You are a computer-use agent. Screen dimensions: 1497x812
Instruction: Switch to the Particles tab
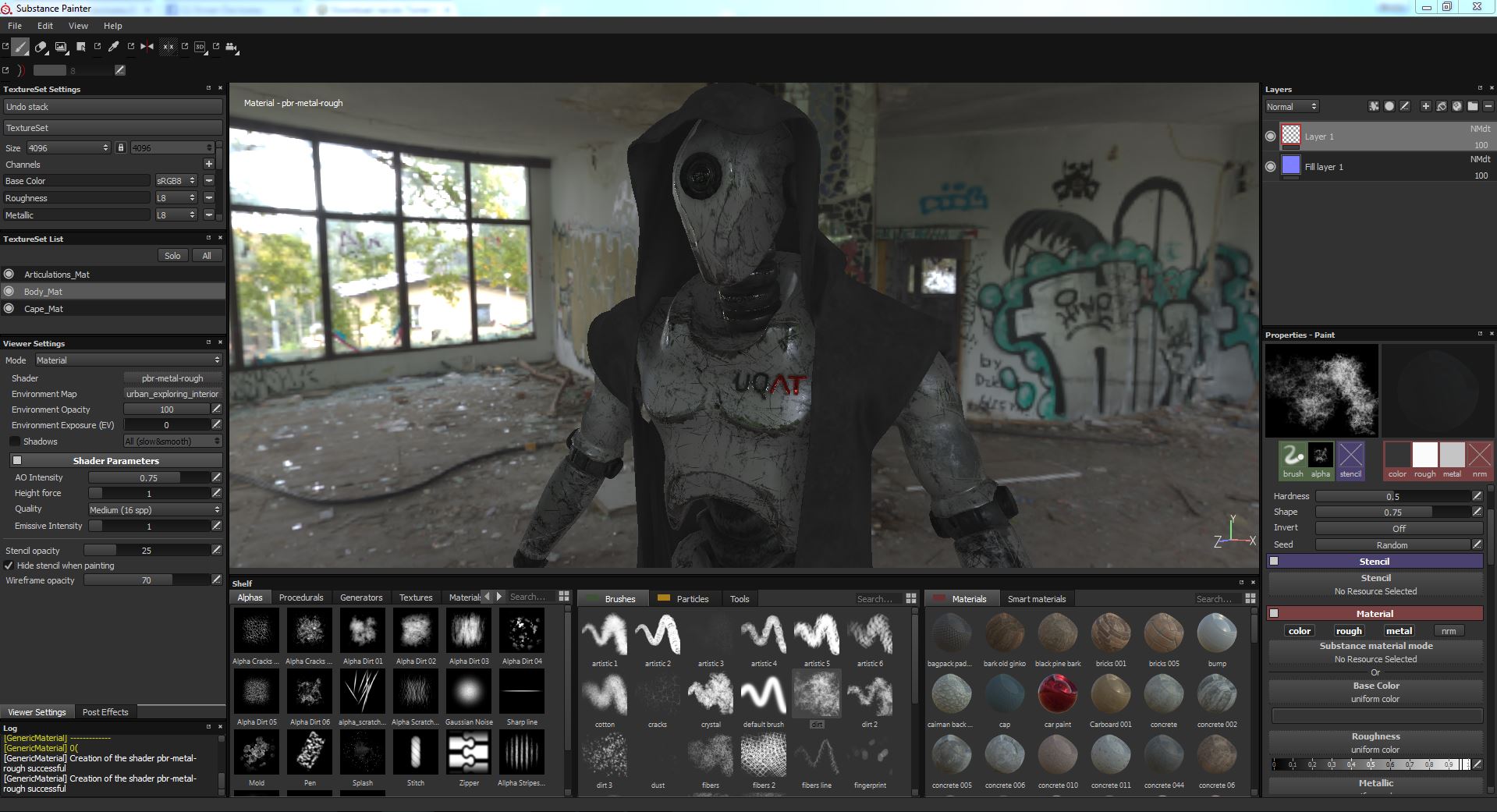point(684,598)
